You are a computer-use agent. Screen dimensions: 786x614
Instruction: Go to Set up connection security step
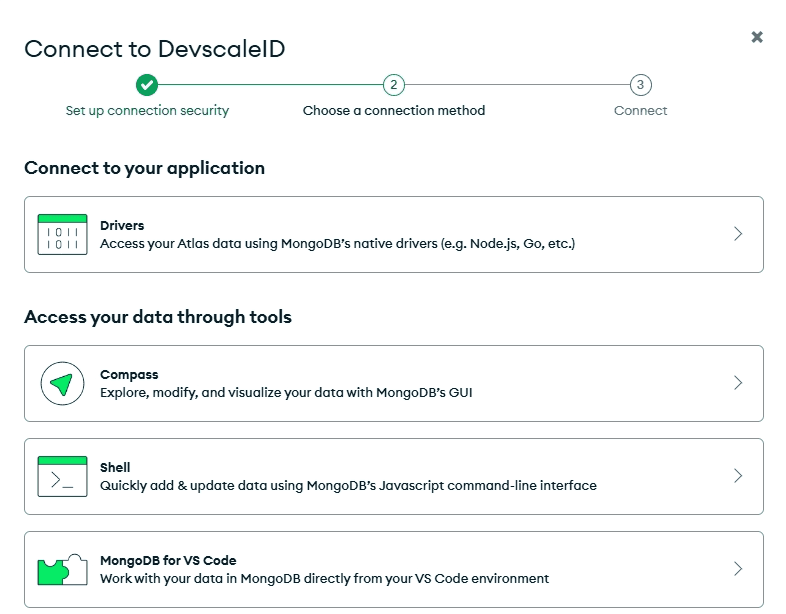tap(147, 111)
